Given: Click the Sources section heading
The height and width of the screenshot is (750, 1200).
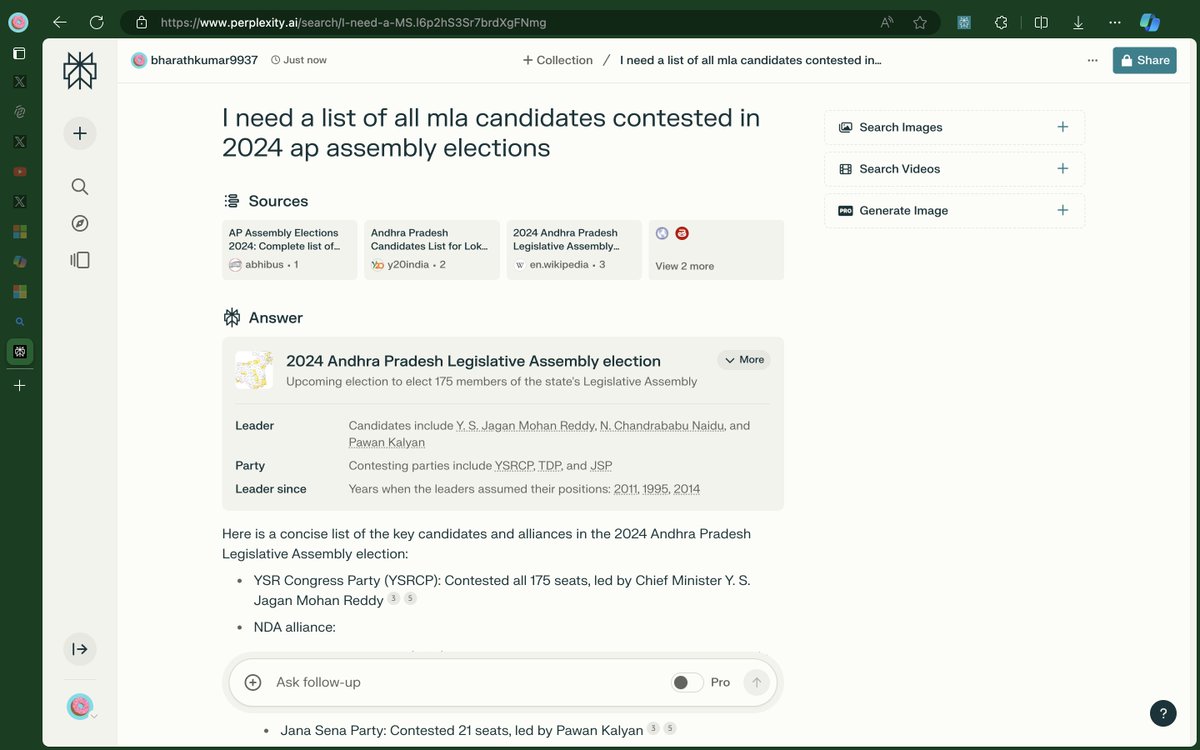Looking at the screenshot, I should pos(266,201).
